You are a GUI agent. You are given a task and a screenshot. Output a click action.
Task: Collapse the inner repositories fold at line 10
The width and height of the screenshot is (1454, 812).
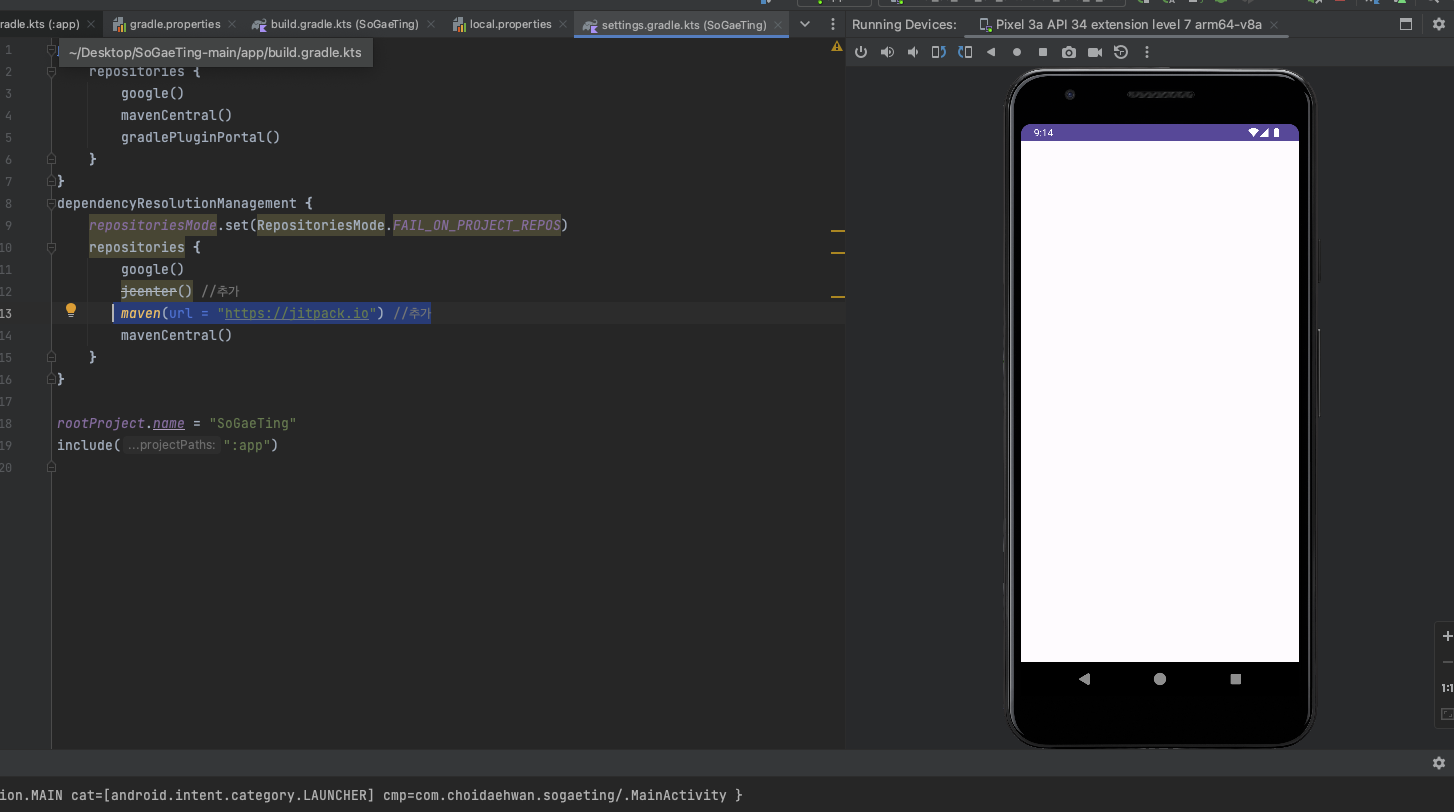pyautogui.click(x=50, y=247)
